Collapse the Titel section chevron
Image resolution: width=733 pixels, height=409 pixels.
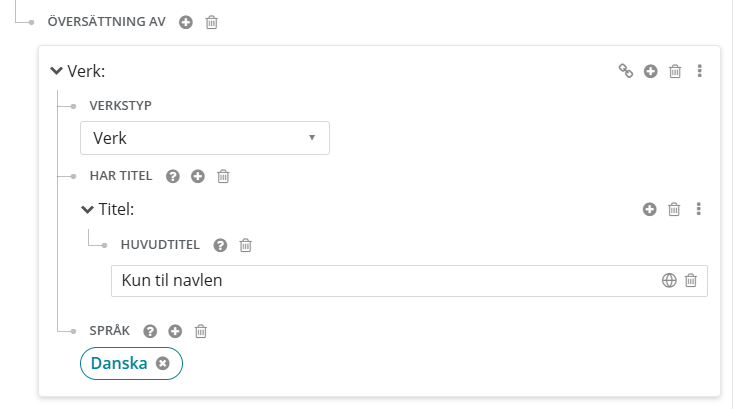point(87,209)
